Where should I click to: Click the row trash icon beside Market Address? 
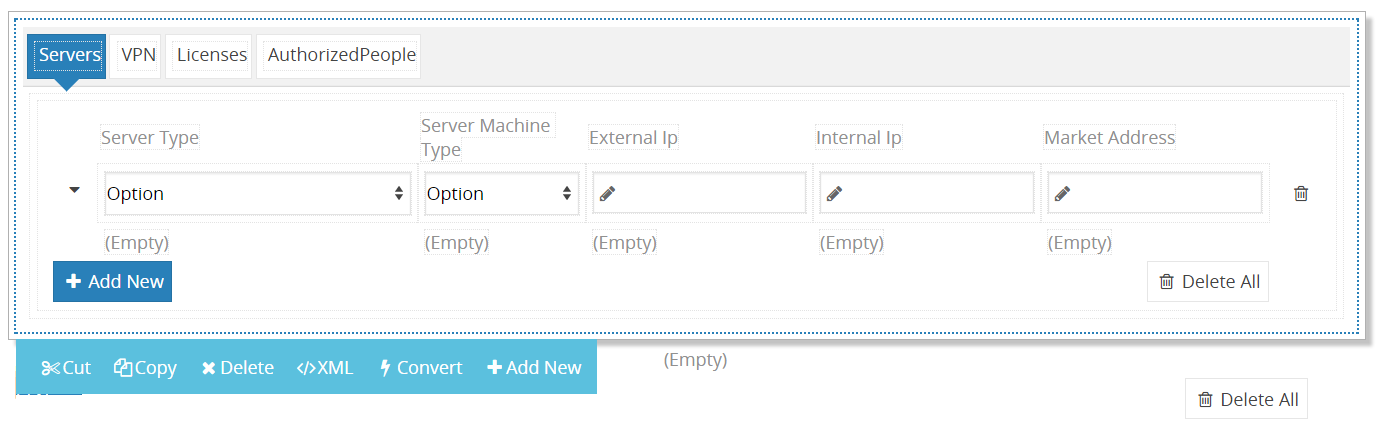[1300, 194]
